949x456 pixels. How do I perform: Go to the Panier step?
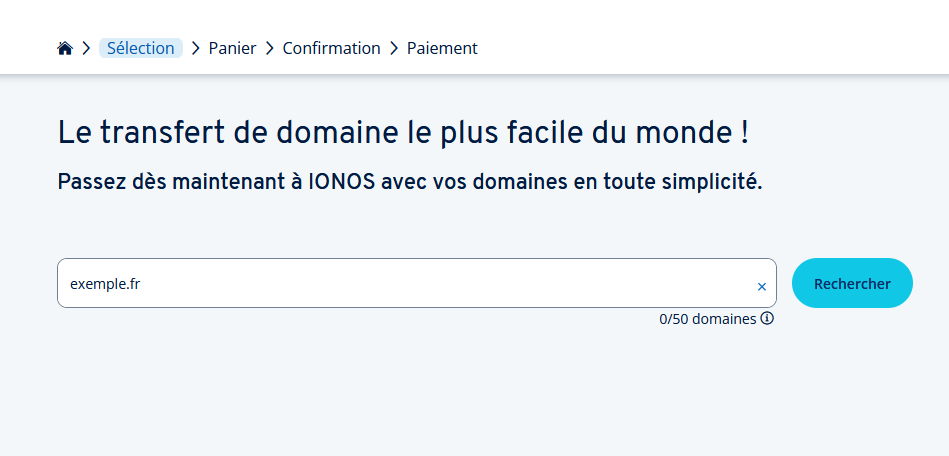pos(232,48)
